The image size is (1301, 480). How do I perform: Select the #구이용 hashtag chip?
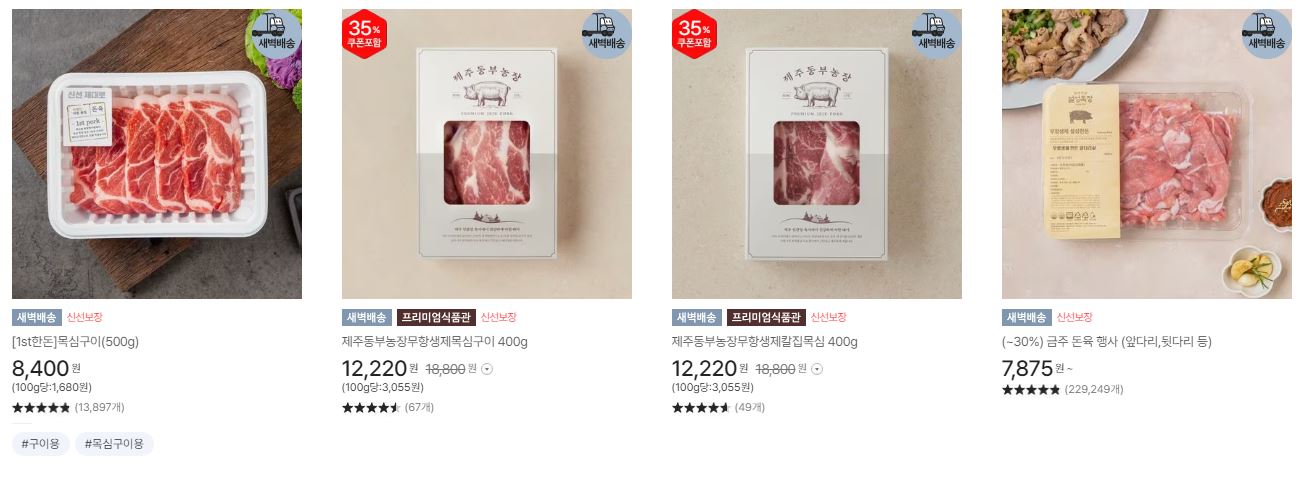click(41, 444)
